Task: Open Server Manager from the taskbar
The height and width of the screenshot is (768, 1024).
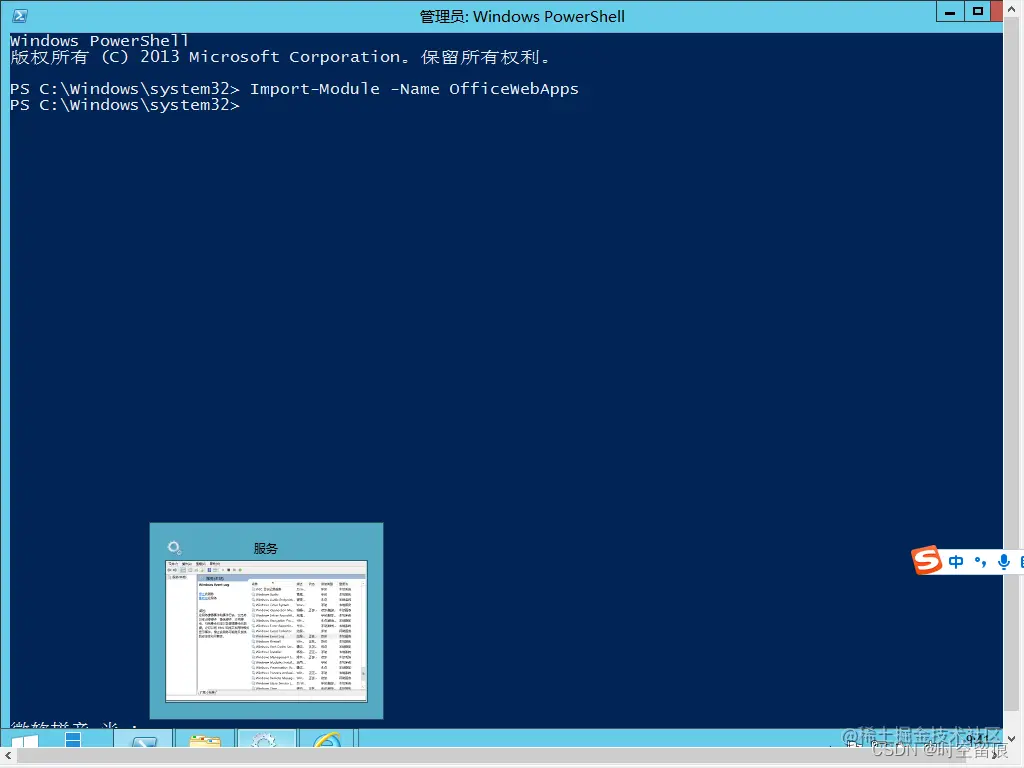Action: pyautogui.click(x=73, y=739)
